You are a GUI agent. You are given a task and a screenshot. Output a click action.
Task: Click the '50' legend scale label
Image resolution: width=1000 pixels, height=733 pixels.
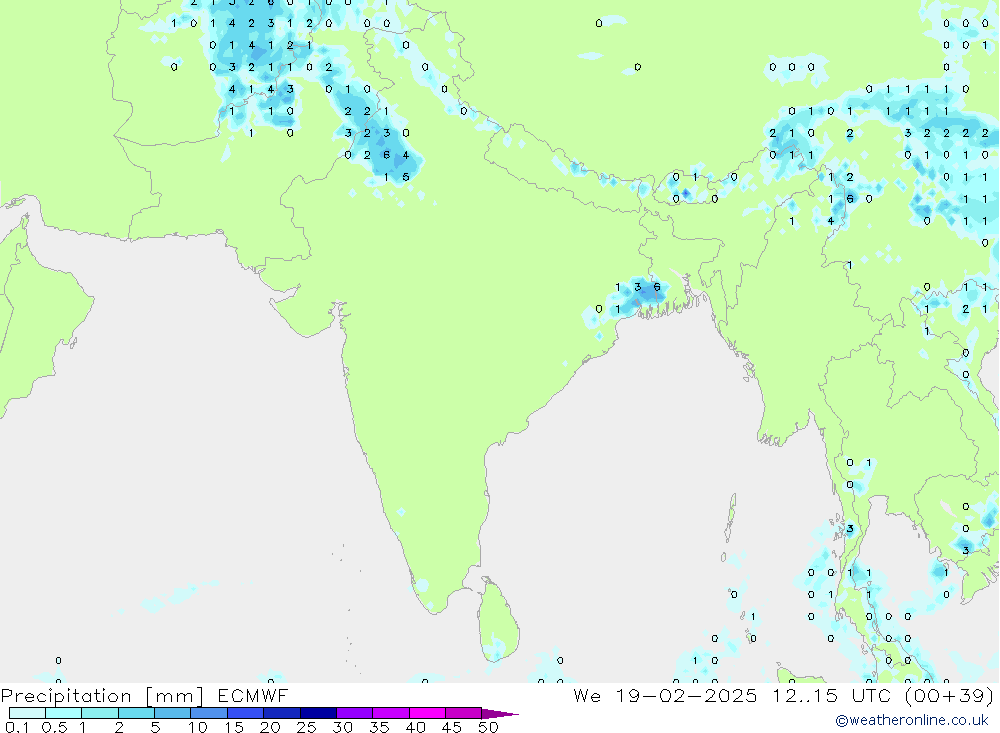(x=489, y=727)
